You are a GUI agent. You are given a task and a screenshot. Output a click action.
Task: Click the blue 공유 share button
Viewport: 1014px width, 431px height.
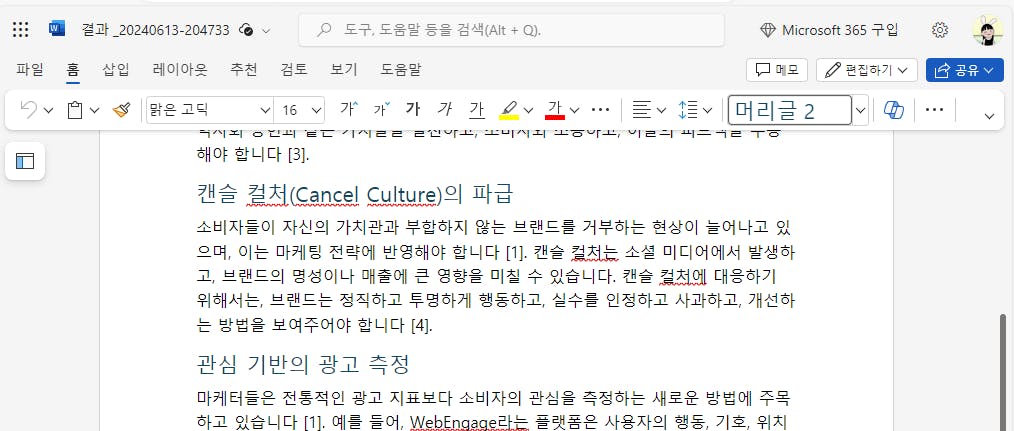[964, 70]
